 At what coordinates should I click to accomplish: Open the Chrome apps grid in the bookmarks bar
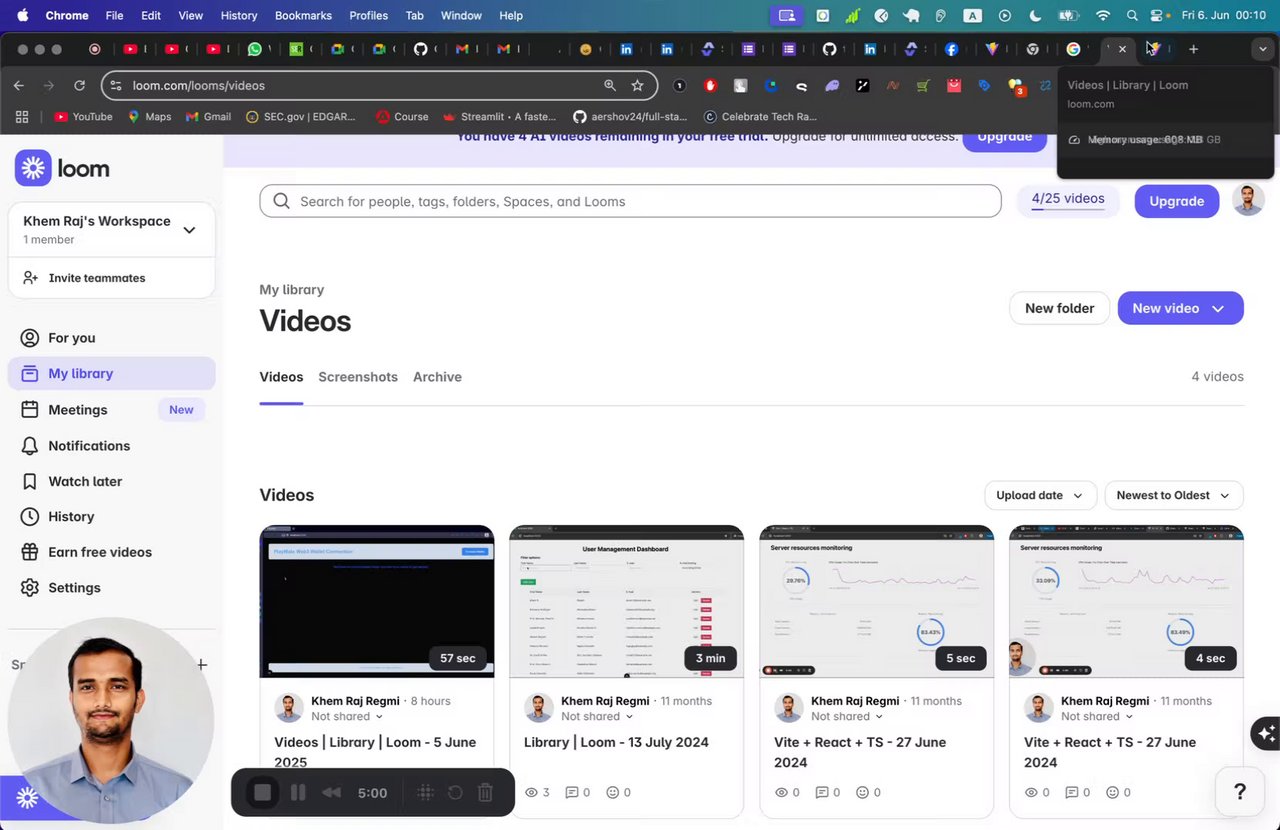pos(22,117)
